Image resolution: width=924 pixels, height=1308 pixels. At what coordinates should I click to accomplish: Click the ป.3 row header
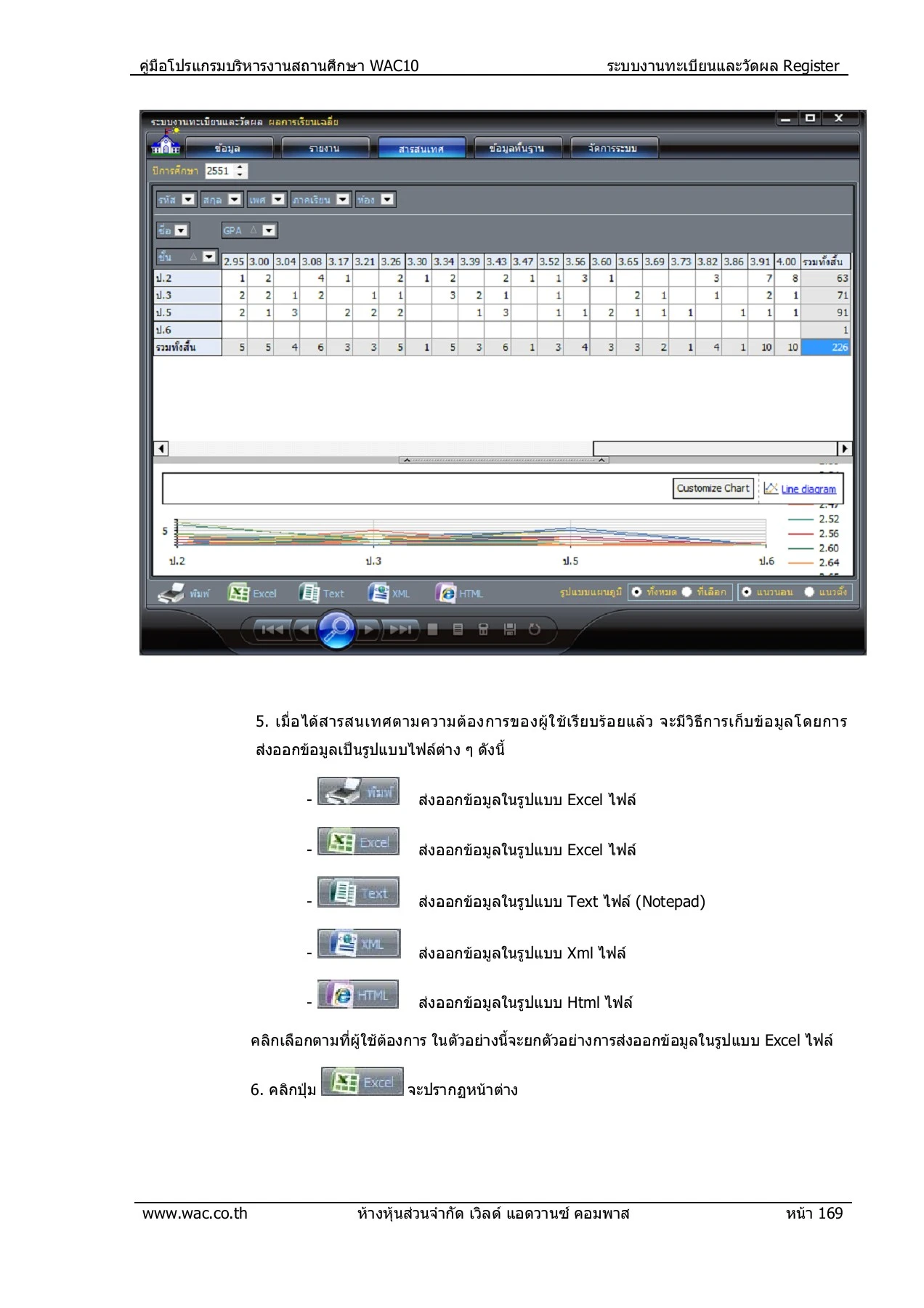point(187,295)
